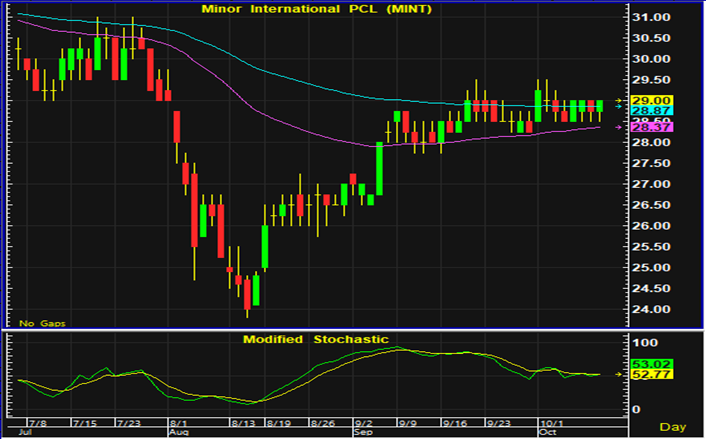Click the Minor International PCL (MINT) chart title
The image size is (706, 439).
click(317, 9)
